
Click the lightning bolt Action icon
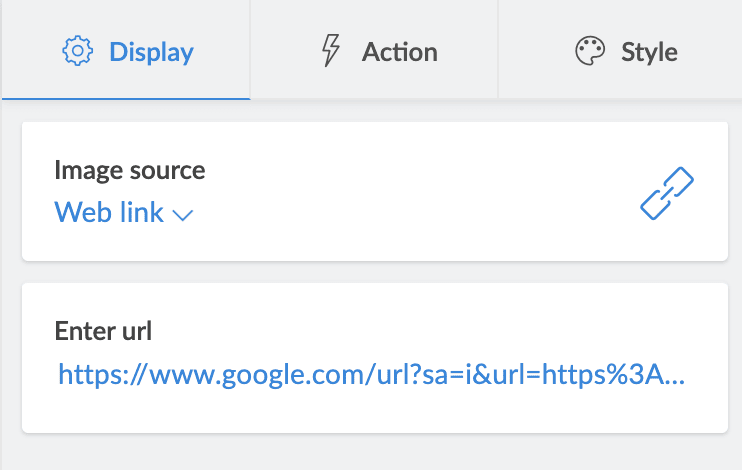330,51
